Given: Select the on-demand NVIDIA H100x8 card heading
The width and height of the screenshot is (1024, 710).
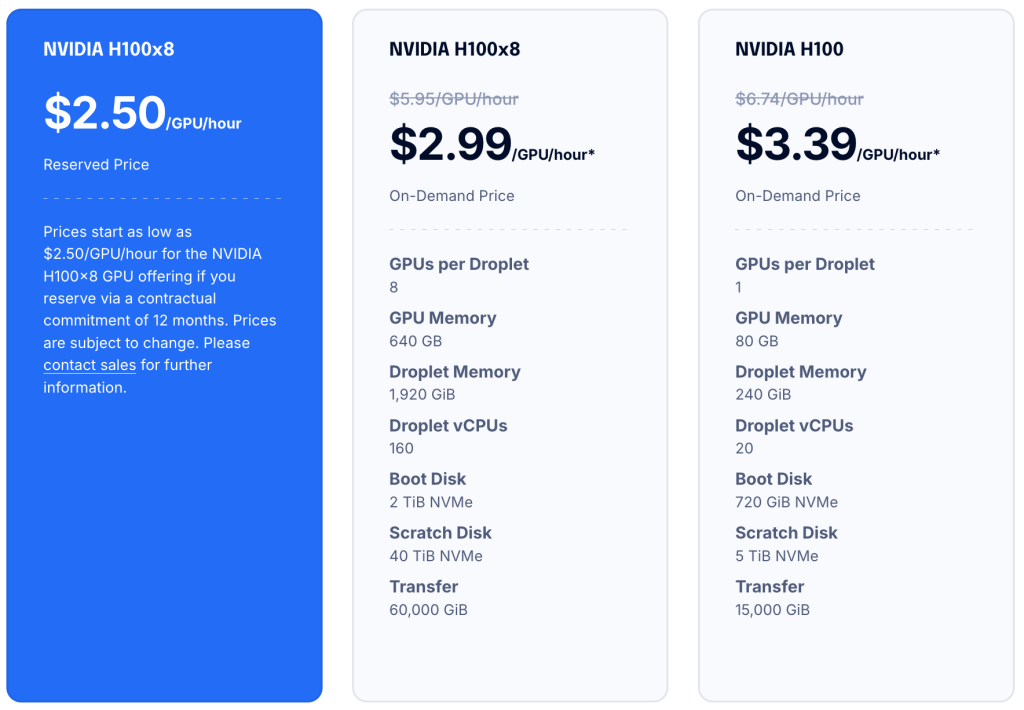Looking at the screenshot, I should pyautogui.click(x=455, y=49).
